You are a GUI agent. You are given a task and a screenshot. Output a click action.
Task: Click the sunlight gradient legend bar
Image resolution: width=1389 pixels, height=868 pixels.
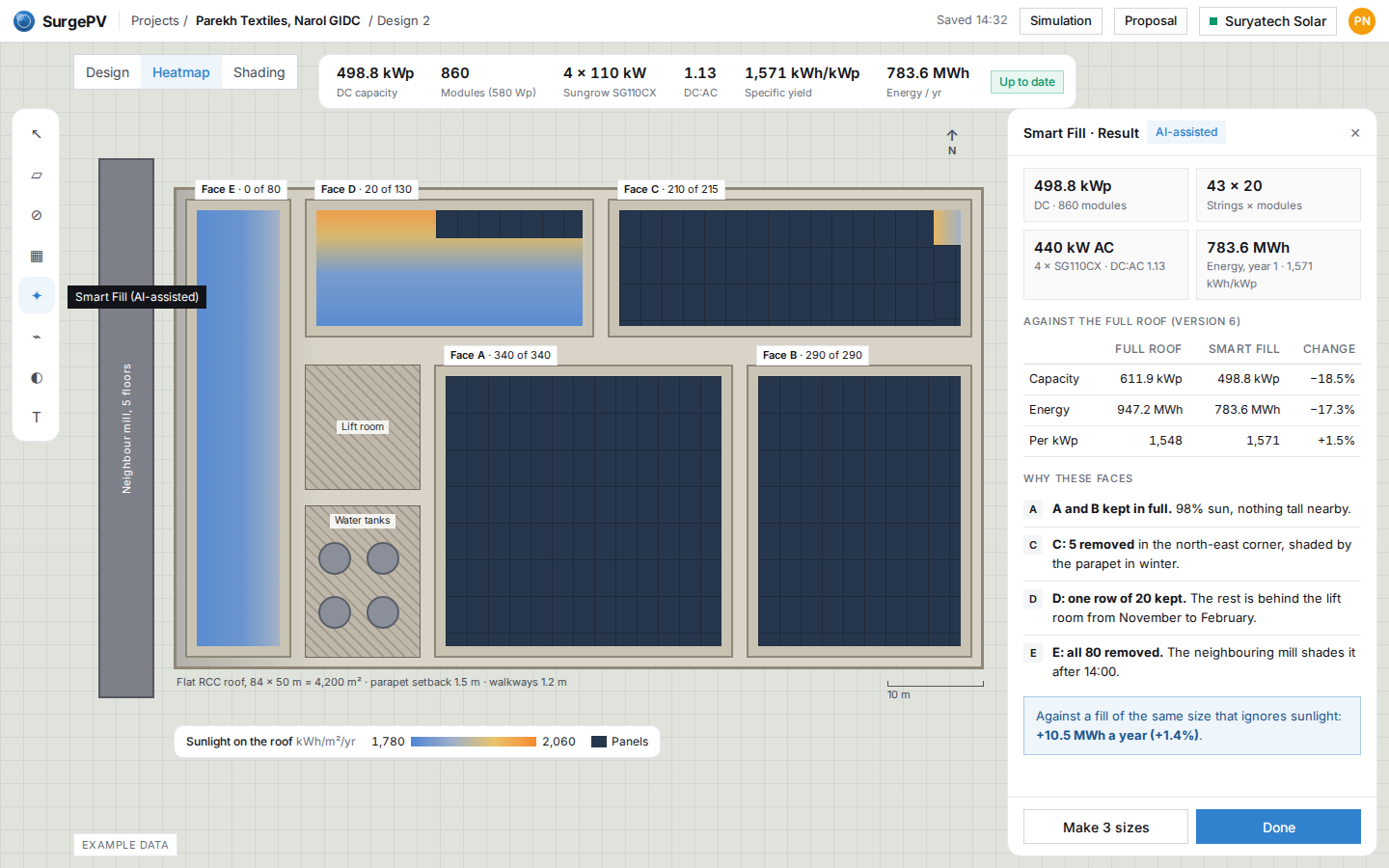[474, 742]
